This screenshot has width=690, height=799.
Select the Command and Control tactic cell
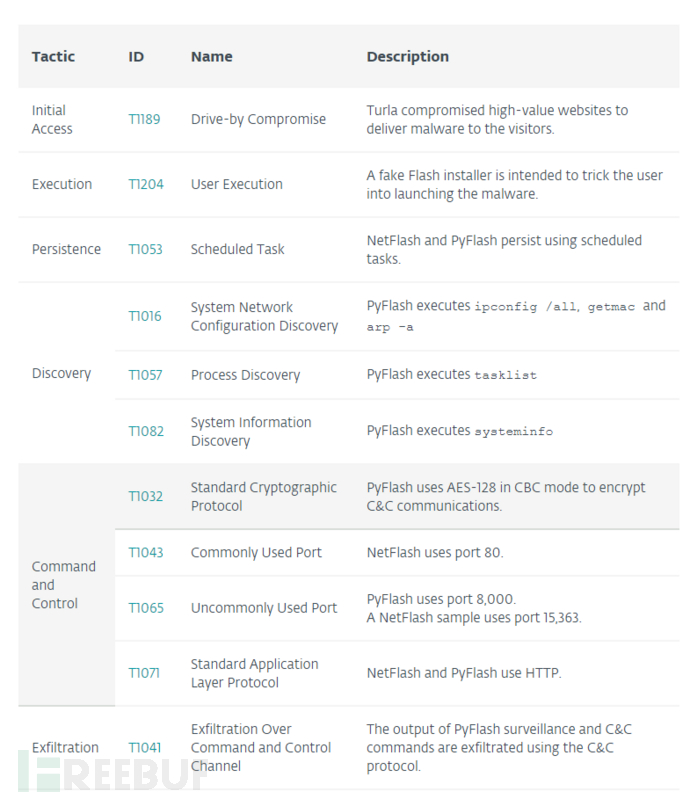63,585
